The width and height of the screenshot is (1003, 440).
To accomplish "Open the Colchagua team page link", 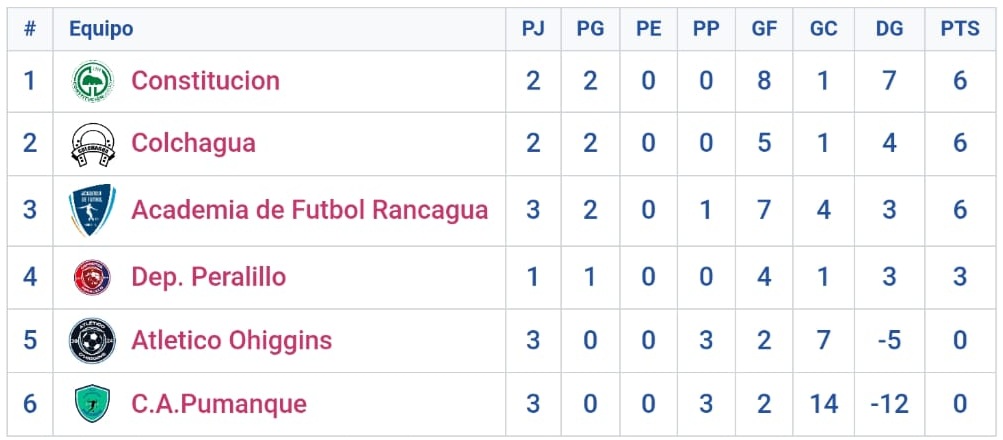I will 193,144.
